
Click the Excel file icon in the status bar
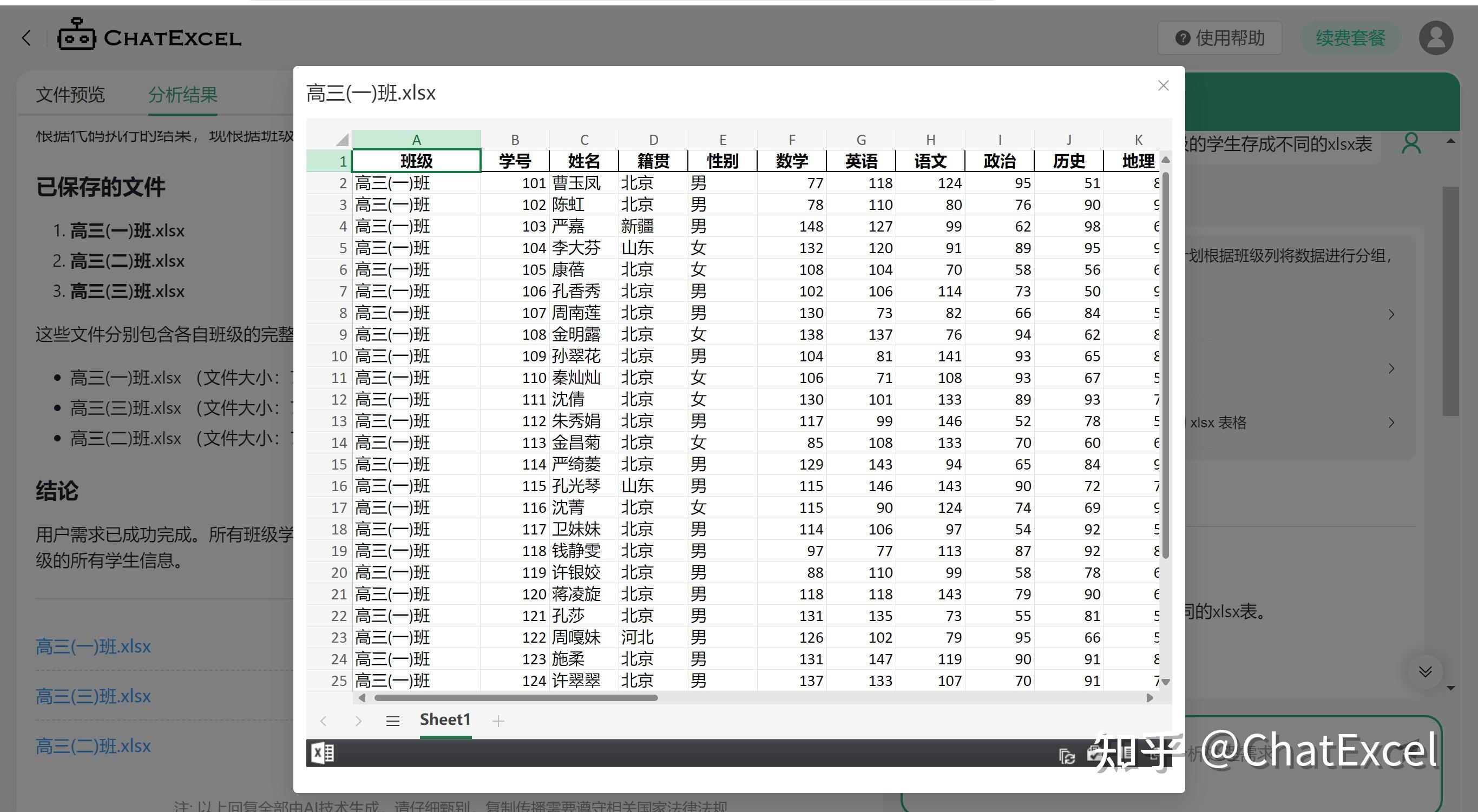[323, 752]
